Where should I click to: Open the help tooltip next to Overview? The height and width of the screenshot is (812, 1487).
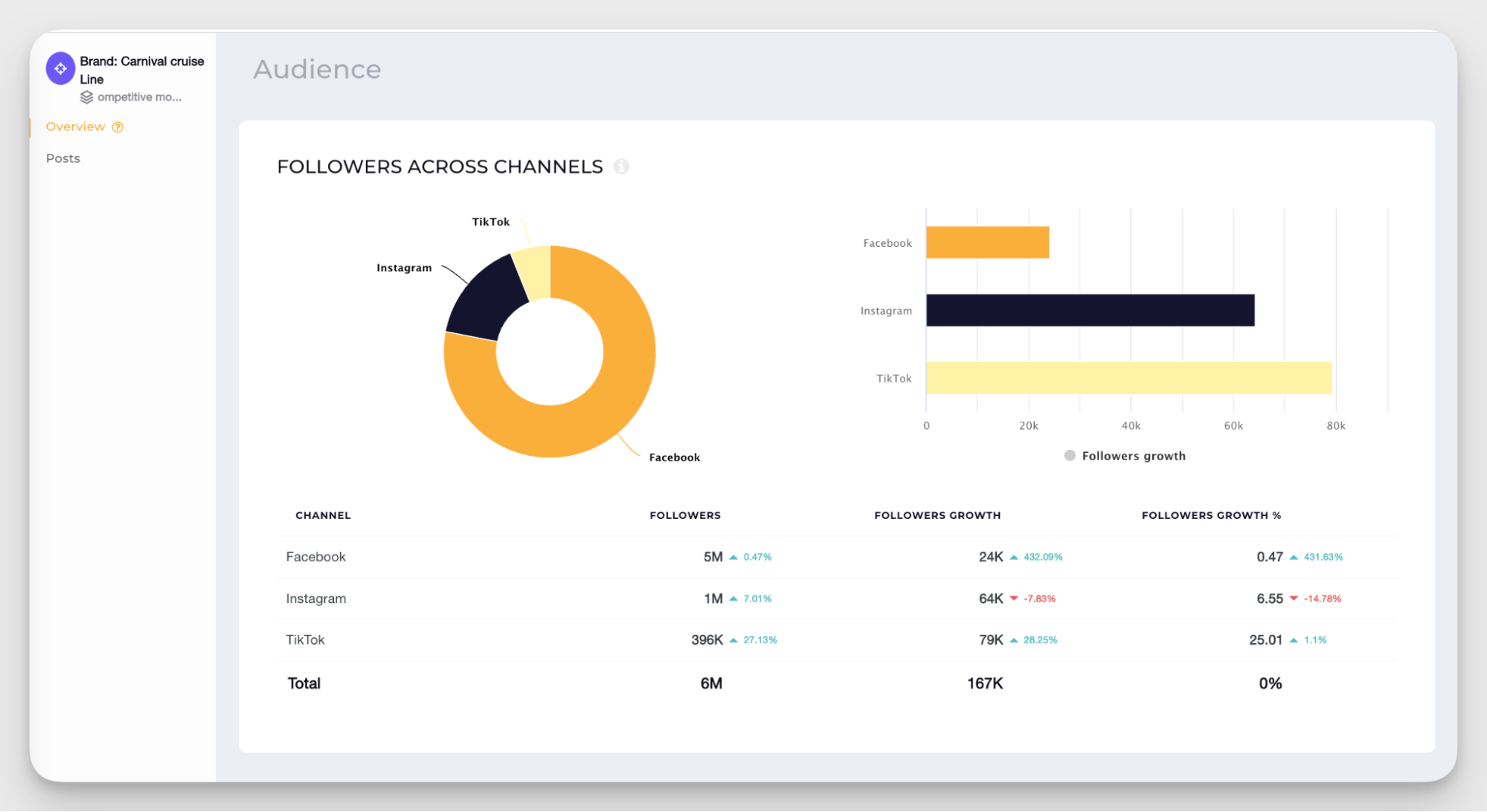tap(118, 127)
